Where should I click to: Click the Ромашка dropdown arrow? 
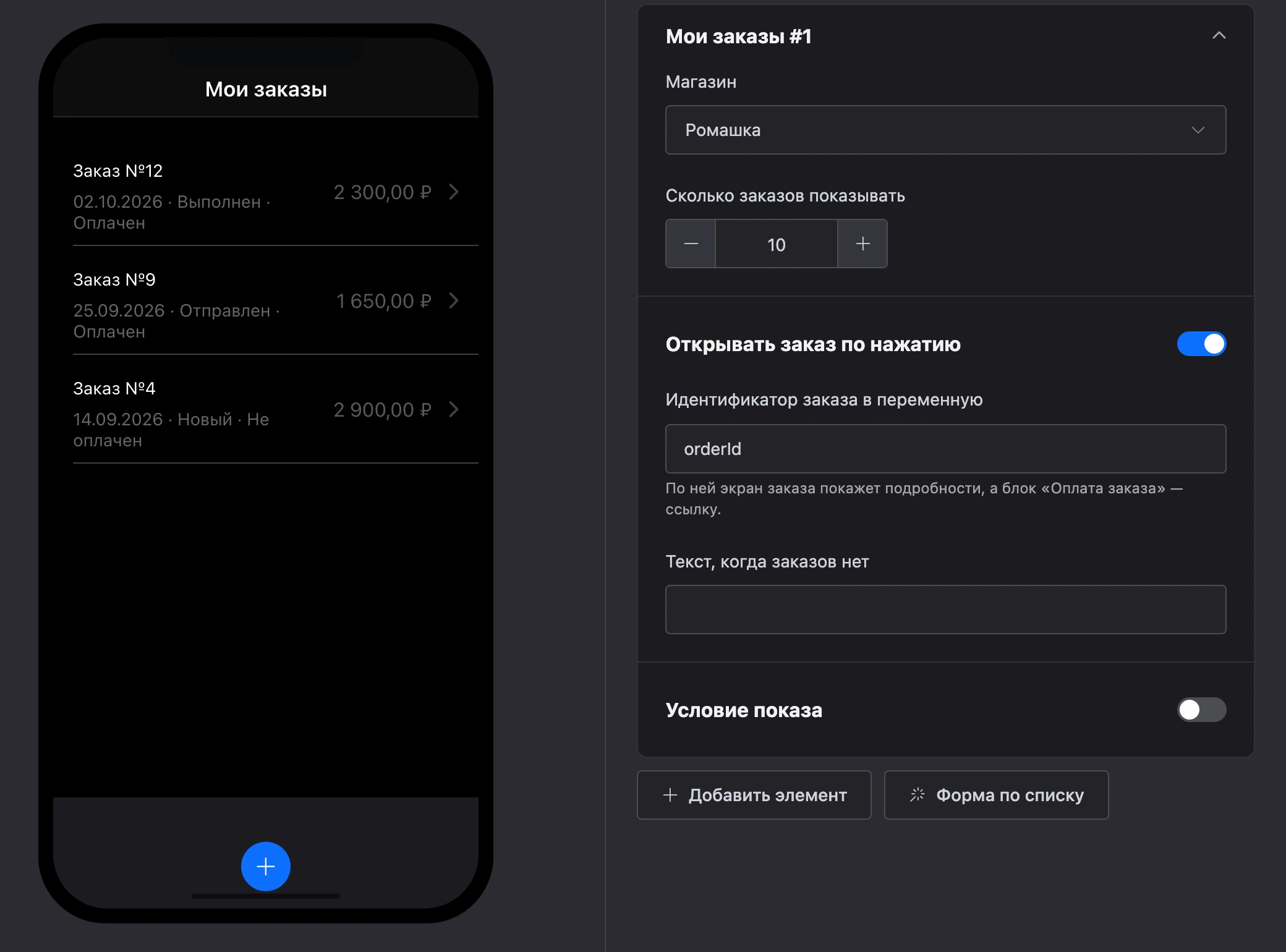click(1198, 130)
